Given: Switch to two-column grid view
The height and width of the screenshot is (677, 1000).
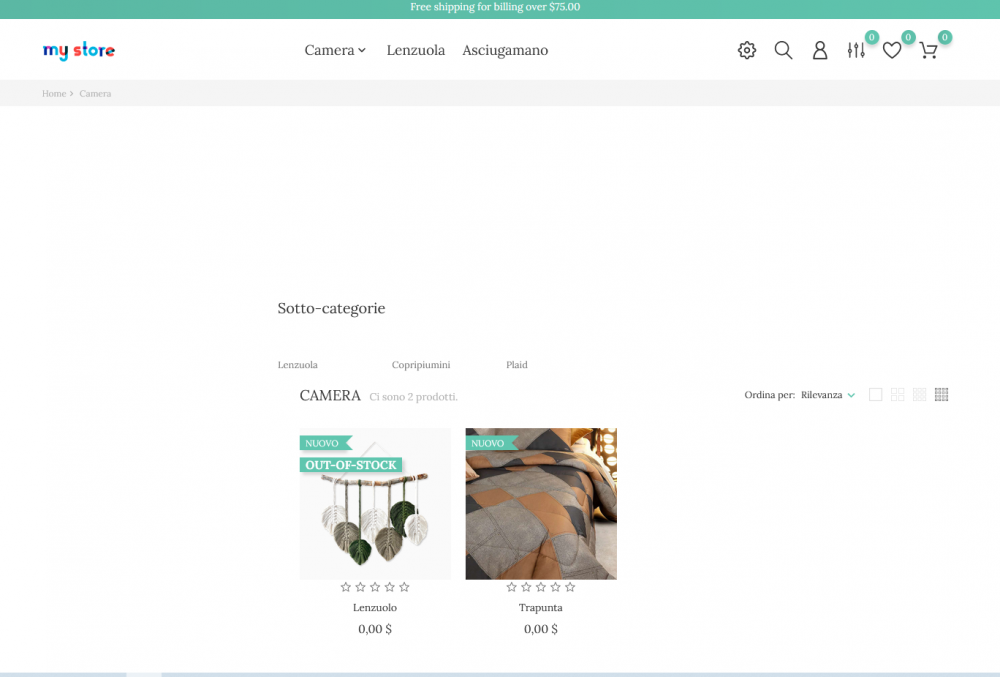Looking at the screenshot, I should coord(897,395).
